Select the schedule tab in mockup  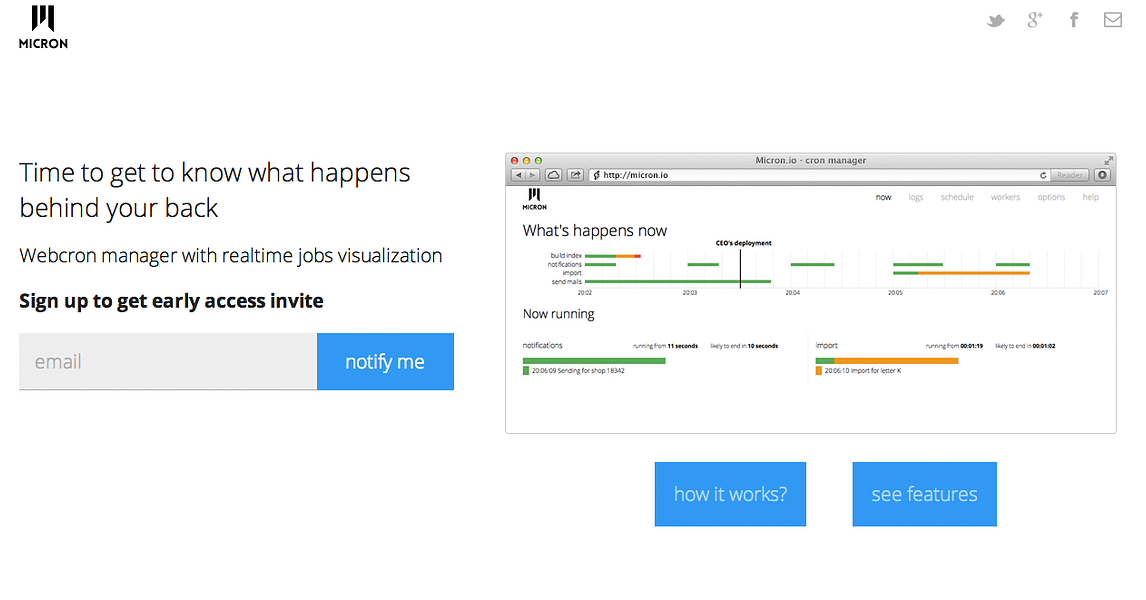[957, 197]
